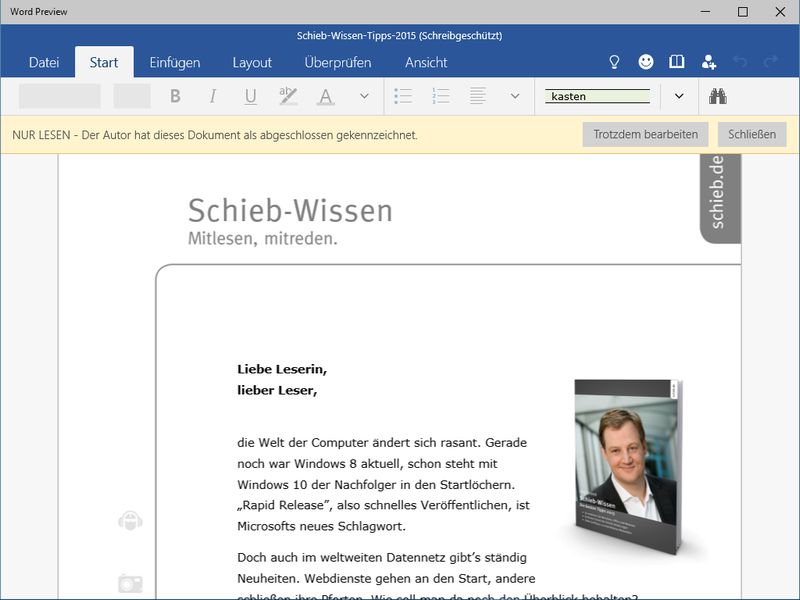Select the Start tab
Image resolution: width=800 pixels, height=600 pixels.
pos(104,62)
